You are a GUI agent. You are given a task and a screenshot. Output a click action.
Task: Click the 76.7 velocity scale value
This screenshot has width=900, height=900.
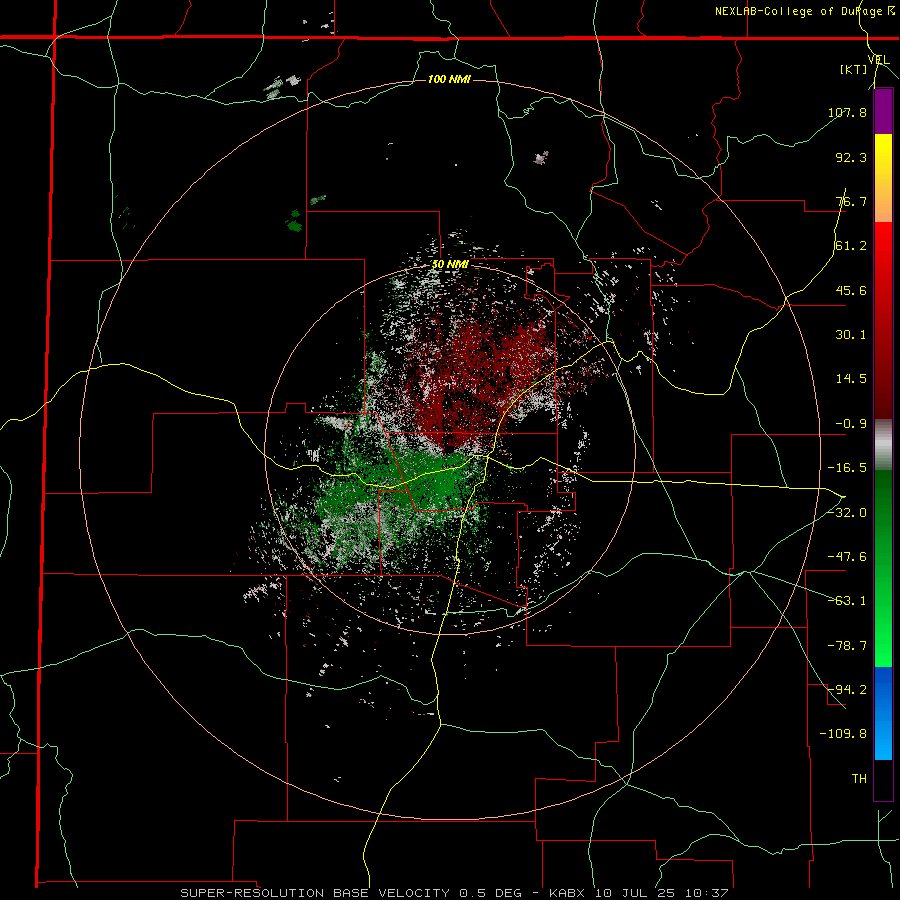[x=851, y=201]
